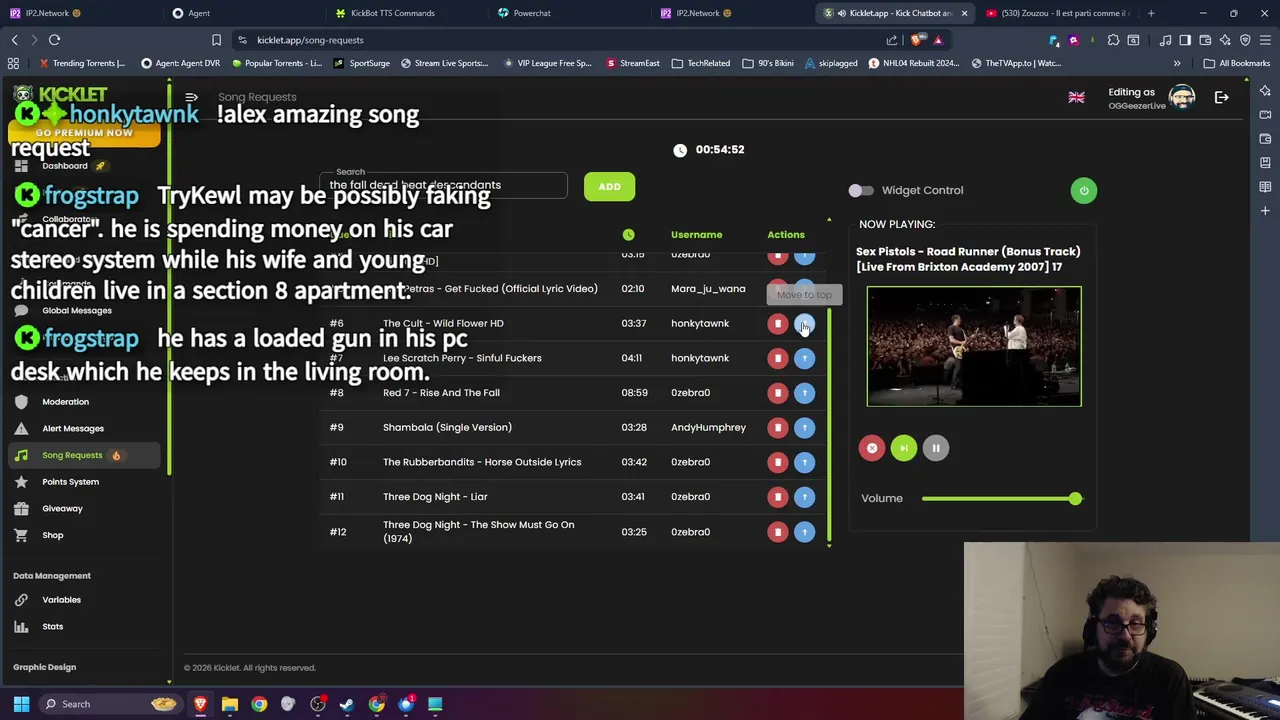1280x720 pixels.
Task: Click the green power button in widget panel
Action: [1083, 190]
